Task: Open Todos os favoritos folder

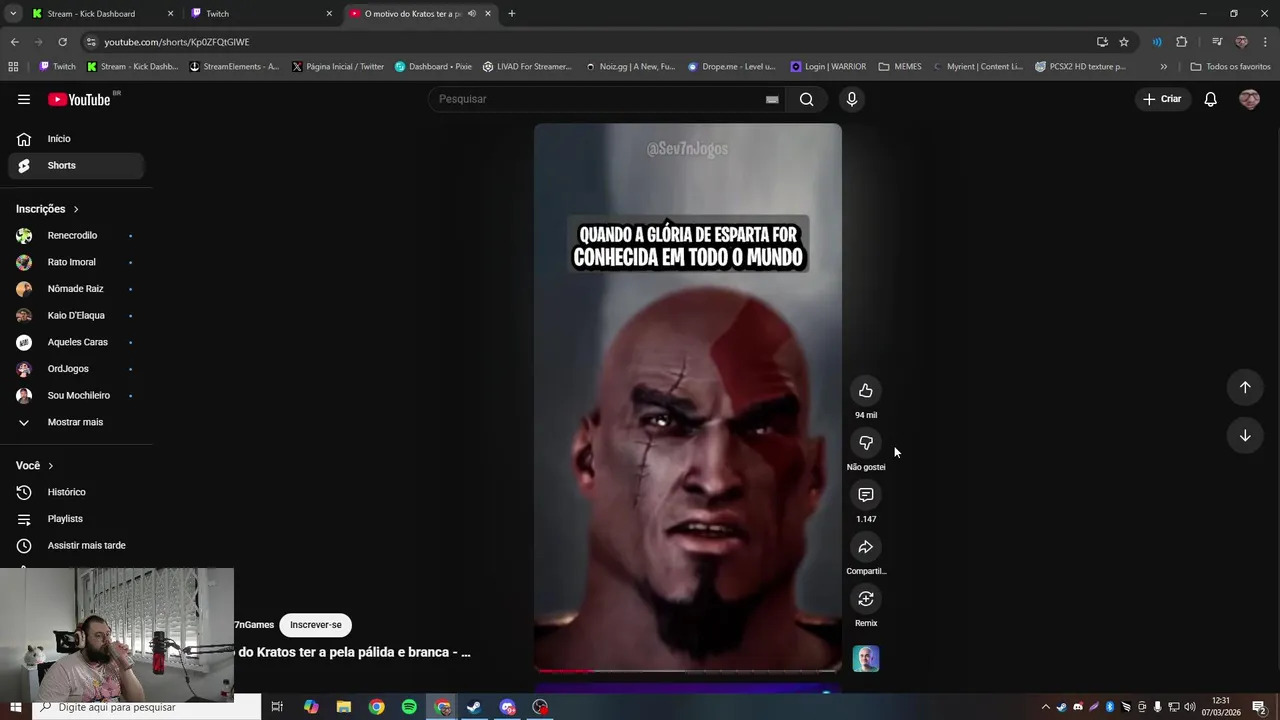Action: [1231, 67]
